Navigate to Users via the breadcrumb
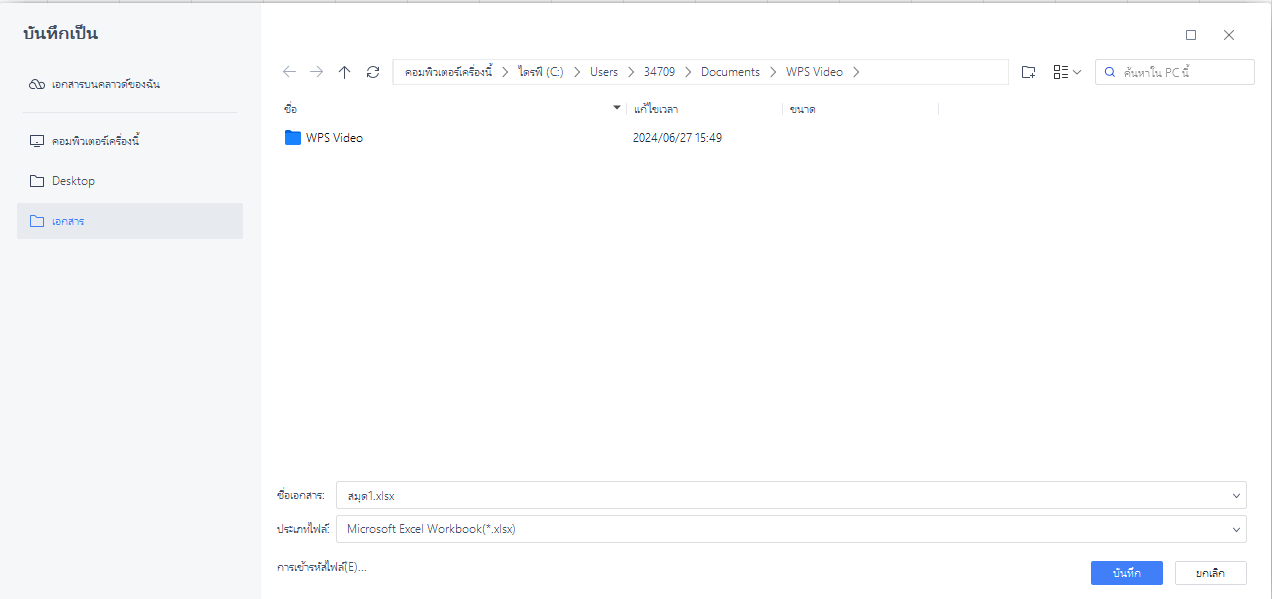Image resolution: width=1272 pixels, height=599 pixels. coord(604,71)
